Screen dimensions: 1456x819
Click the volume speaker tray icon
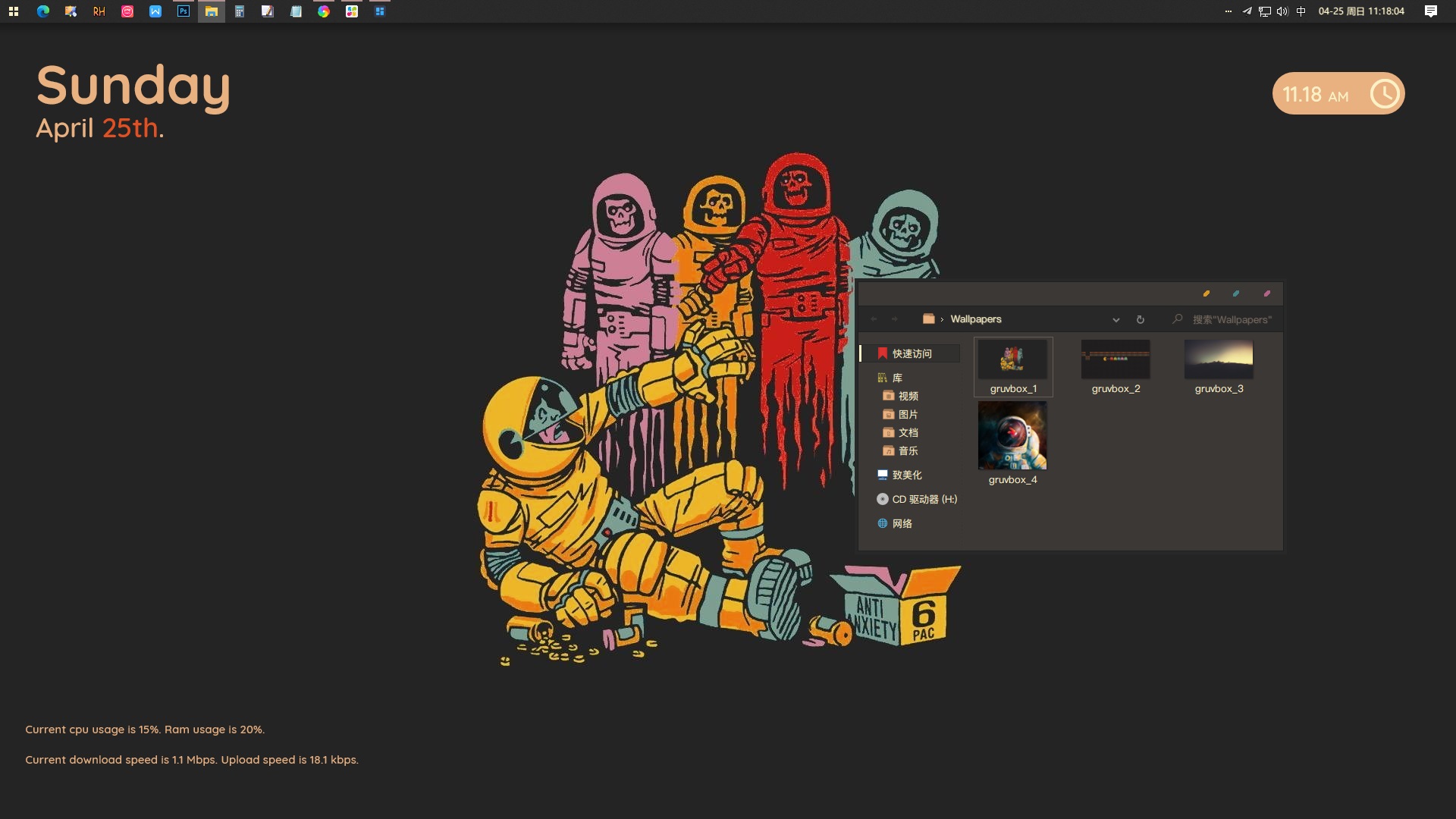click(x=1282, y=11)
